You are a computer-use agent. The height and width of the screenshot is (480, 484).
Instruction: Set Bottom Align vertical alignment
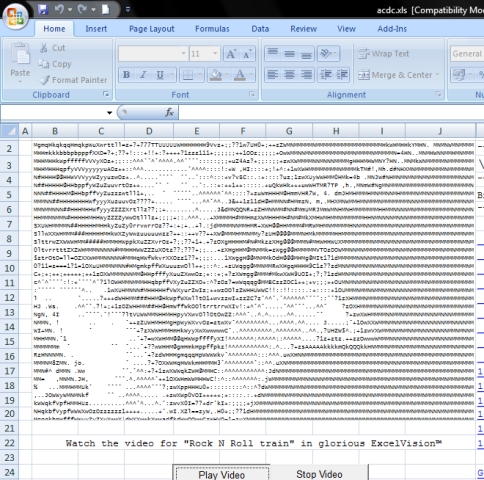pyautogui.click(x=306, y=53)
